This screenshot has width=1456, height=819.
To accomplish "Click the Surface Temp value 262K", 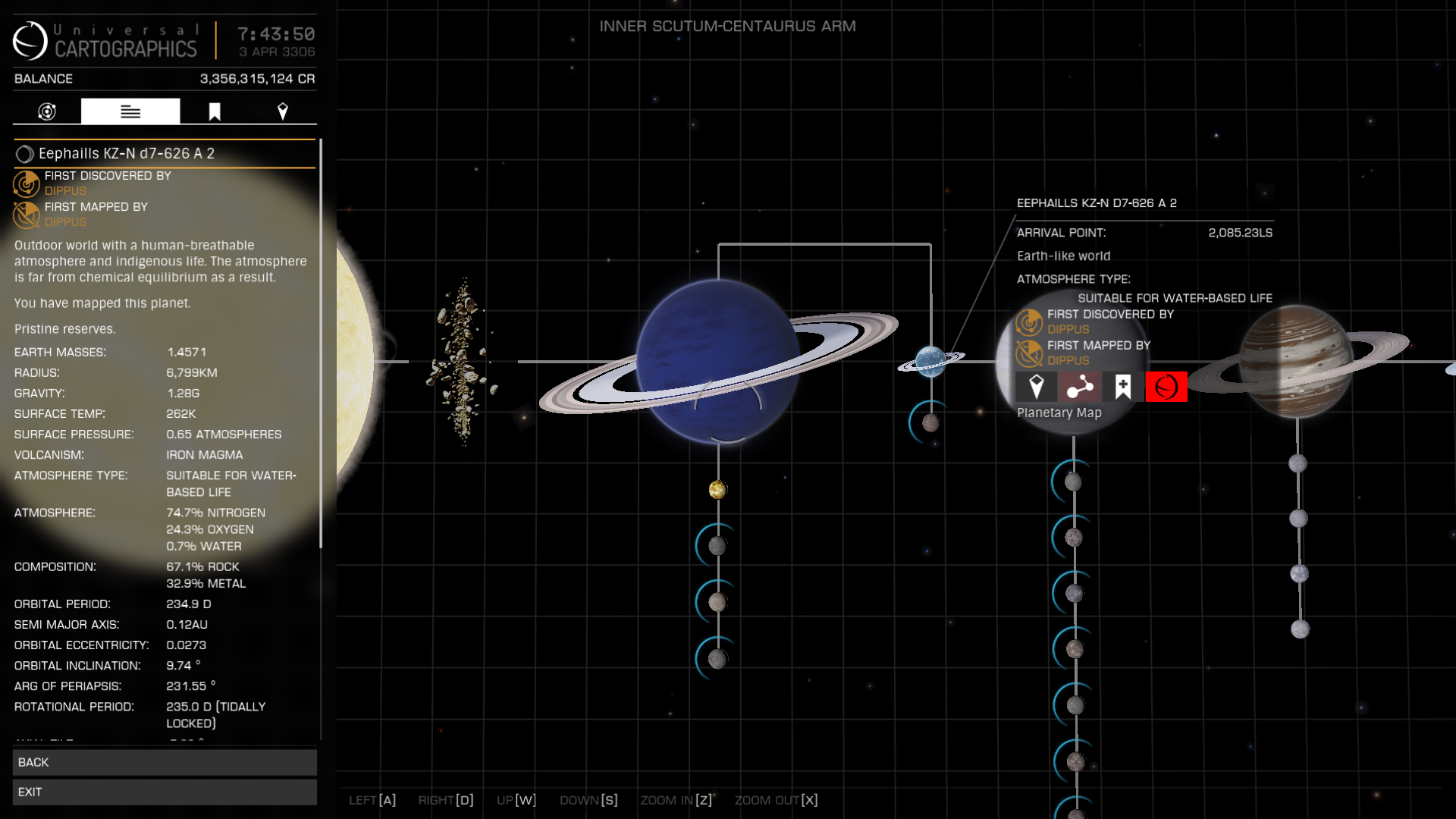I will point(181,414).
